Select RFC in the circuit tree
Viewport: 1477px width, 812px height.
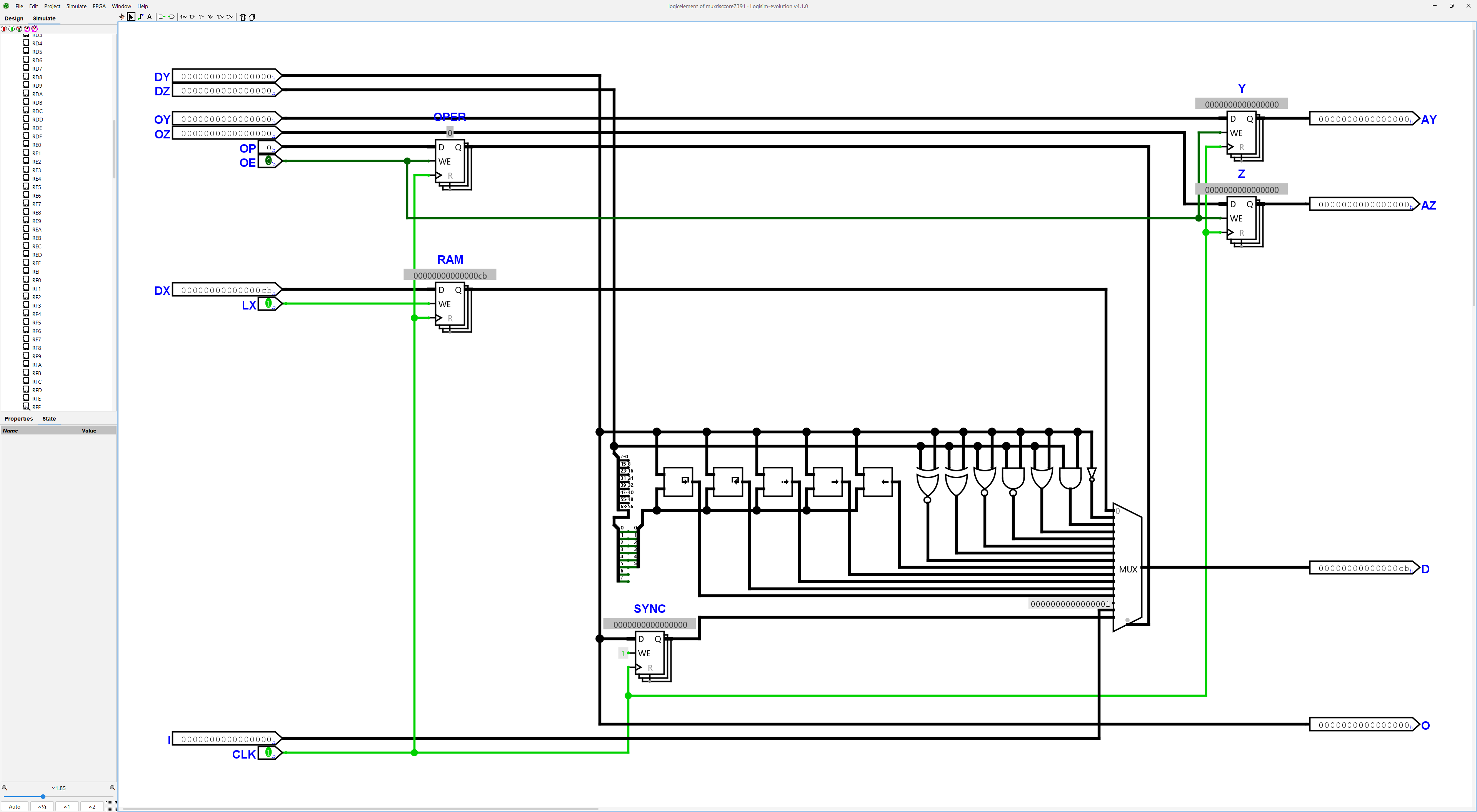click(x=37, y=382)
